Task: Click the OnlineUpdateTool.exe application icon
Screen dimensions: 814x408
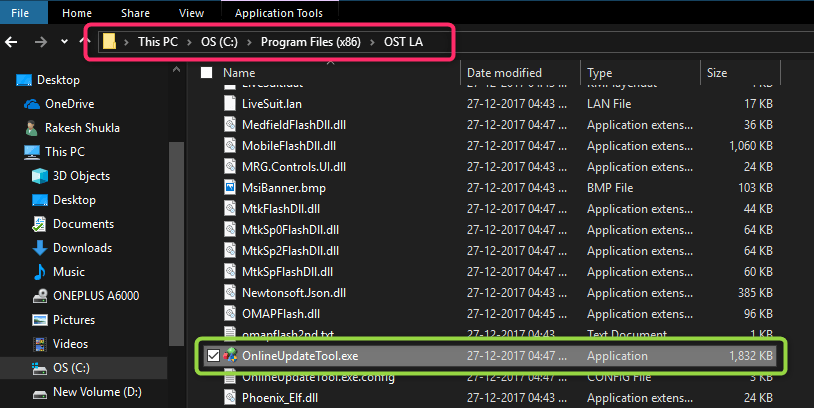Action: point(229,356)
